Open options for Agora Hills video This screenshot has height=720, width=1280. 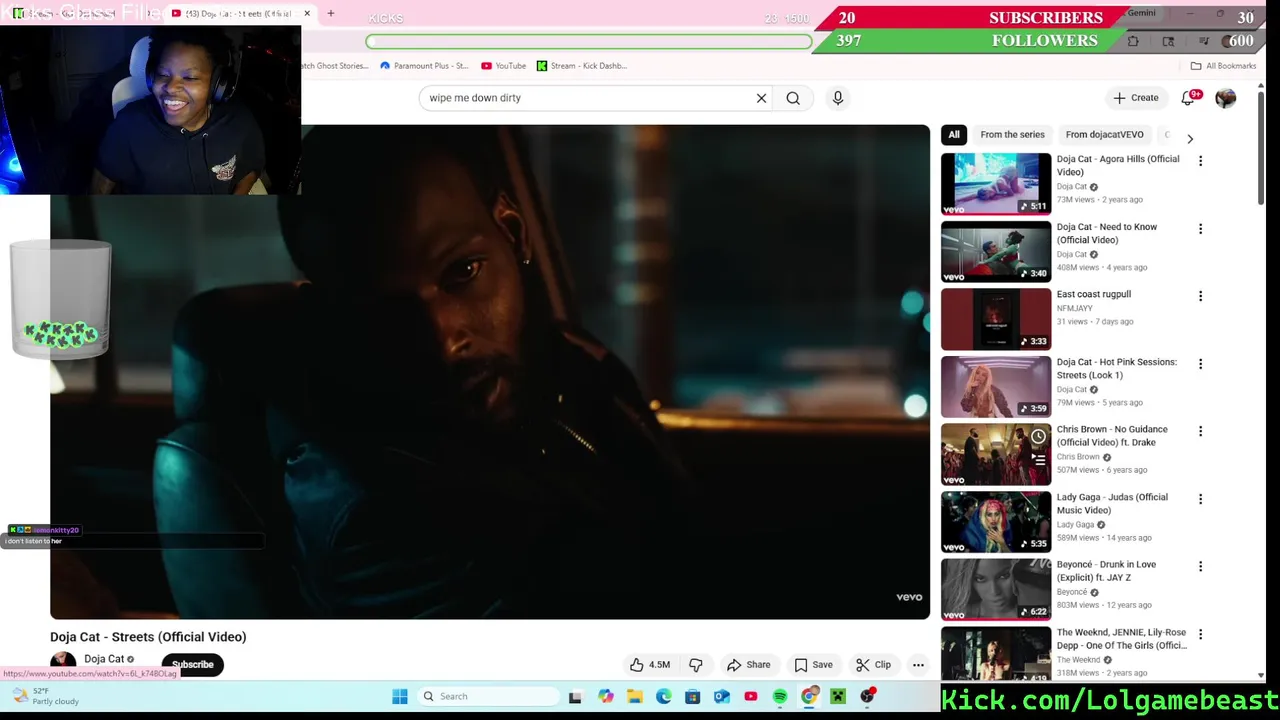[x=1200, y=161]
